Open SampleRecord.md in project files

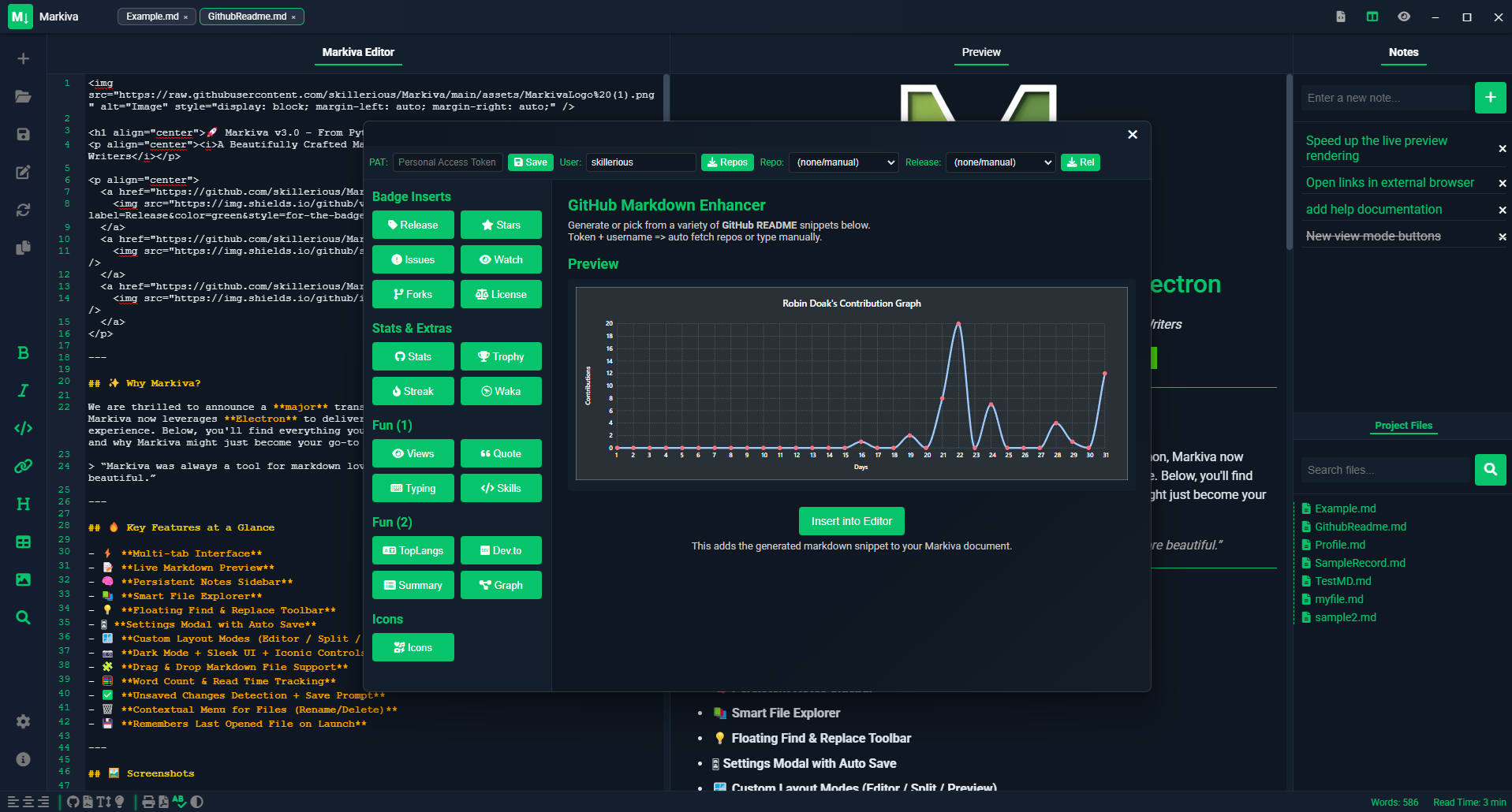1360,563
